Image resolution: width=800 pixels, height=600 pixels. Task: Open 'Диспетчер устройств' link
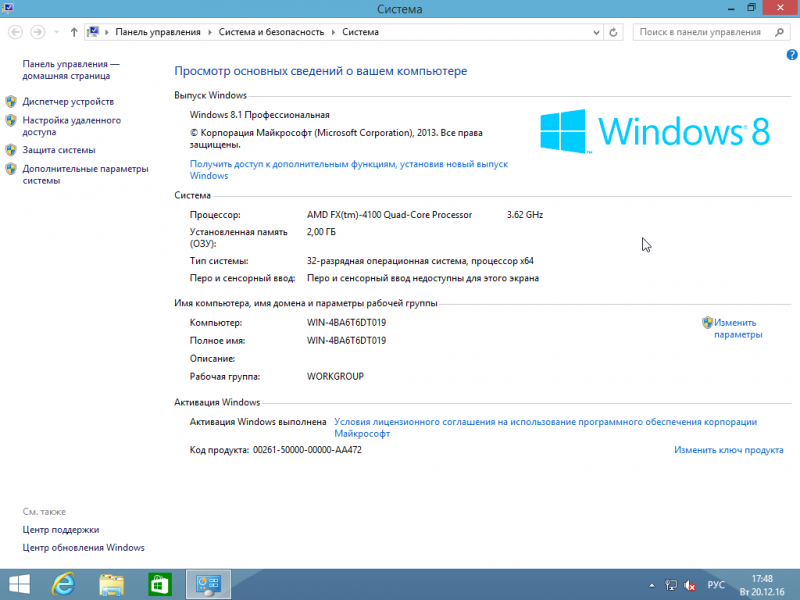(x=68, y=102)
